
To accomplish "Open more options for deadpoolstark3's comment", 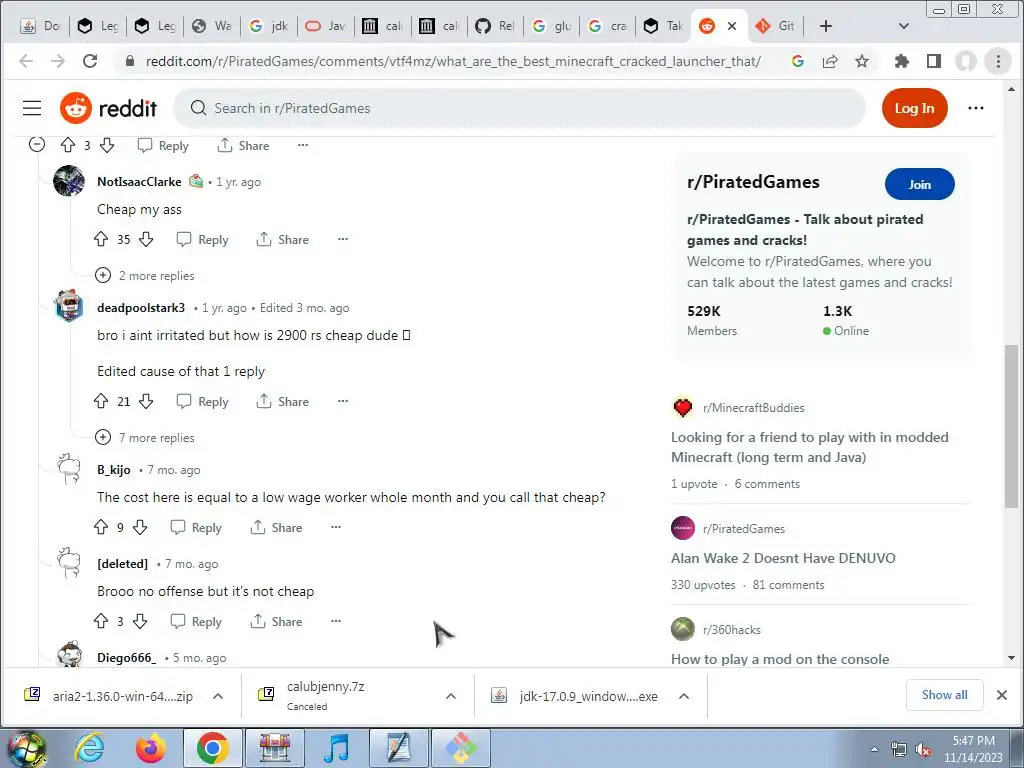I will (343, 402).
